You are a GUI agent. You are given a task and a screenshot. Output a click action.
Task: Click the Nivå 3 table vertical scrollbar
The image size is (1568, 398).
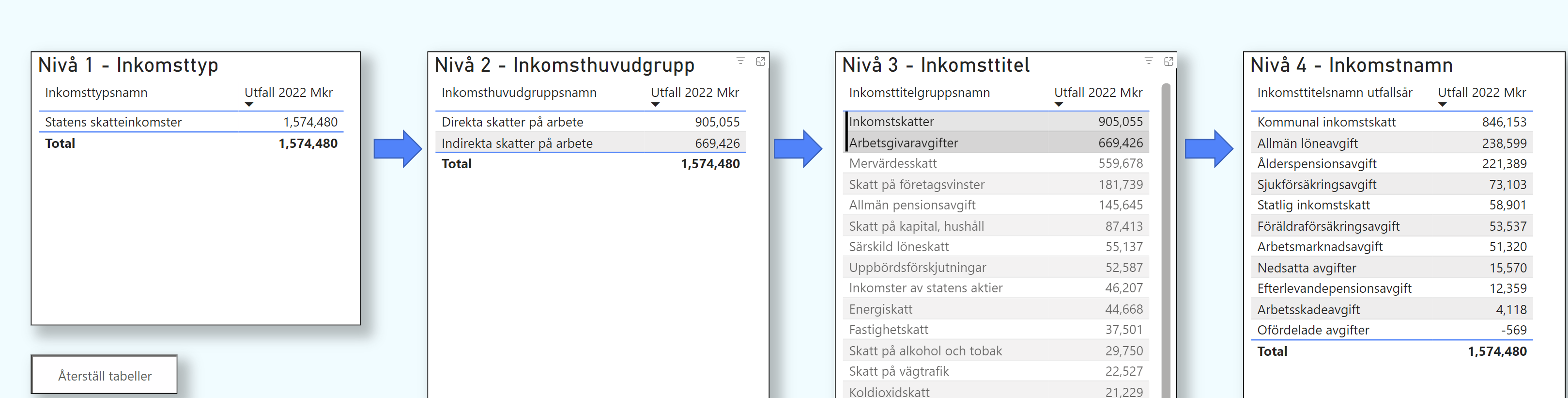coord(1166,244)
